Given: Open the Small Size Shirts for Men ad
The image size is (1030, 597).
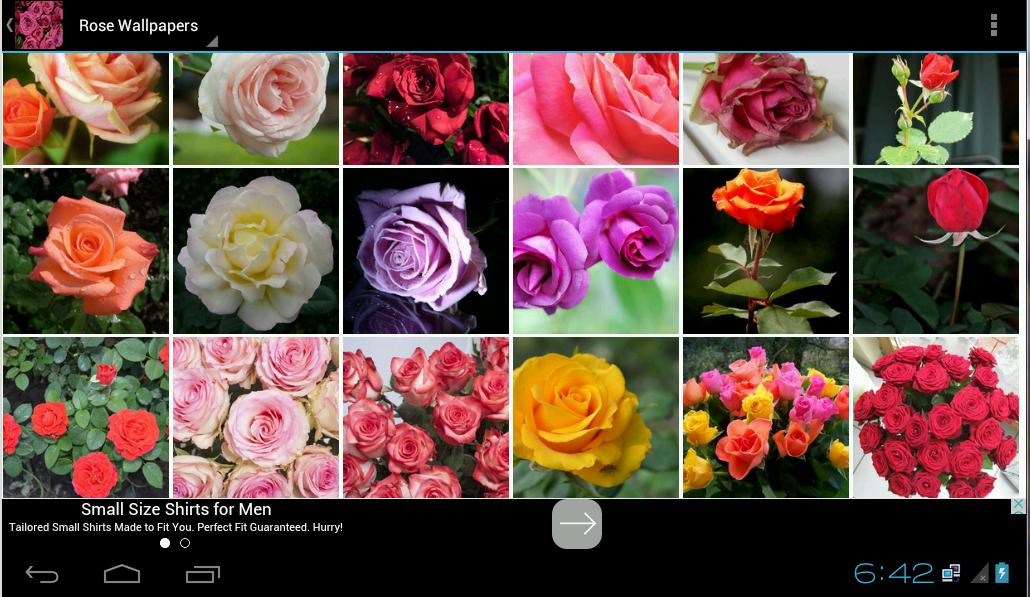Looking at the screenshot, I should click(176, 509).
